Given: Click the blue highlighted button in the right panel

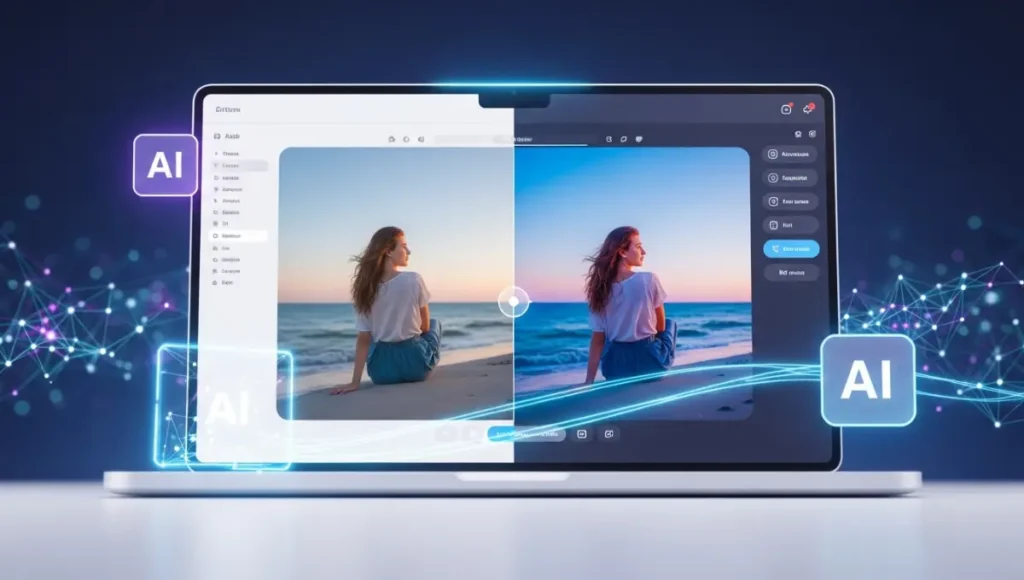Looking at the screenshot, I should tap(791, 249).
